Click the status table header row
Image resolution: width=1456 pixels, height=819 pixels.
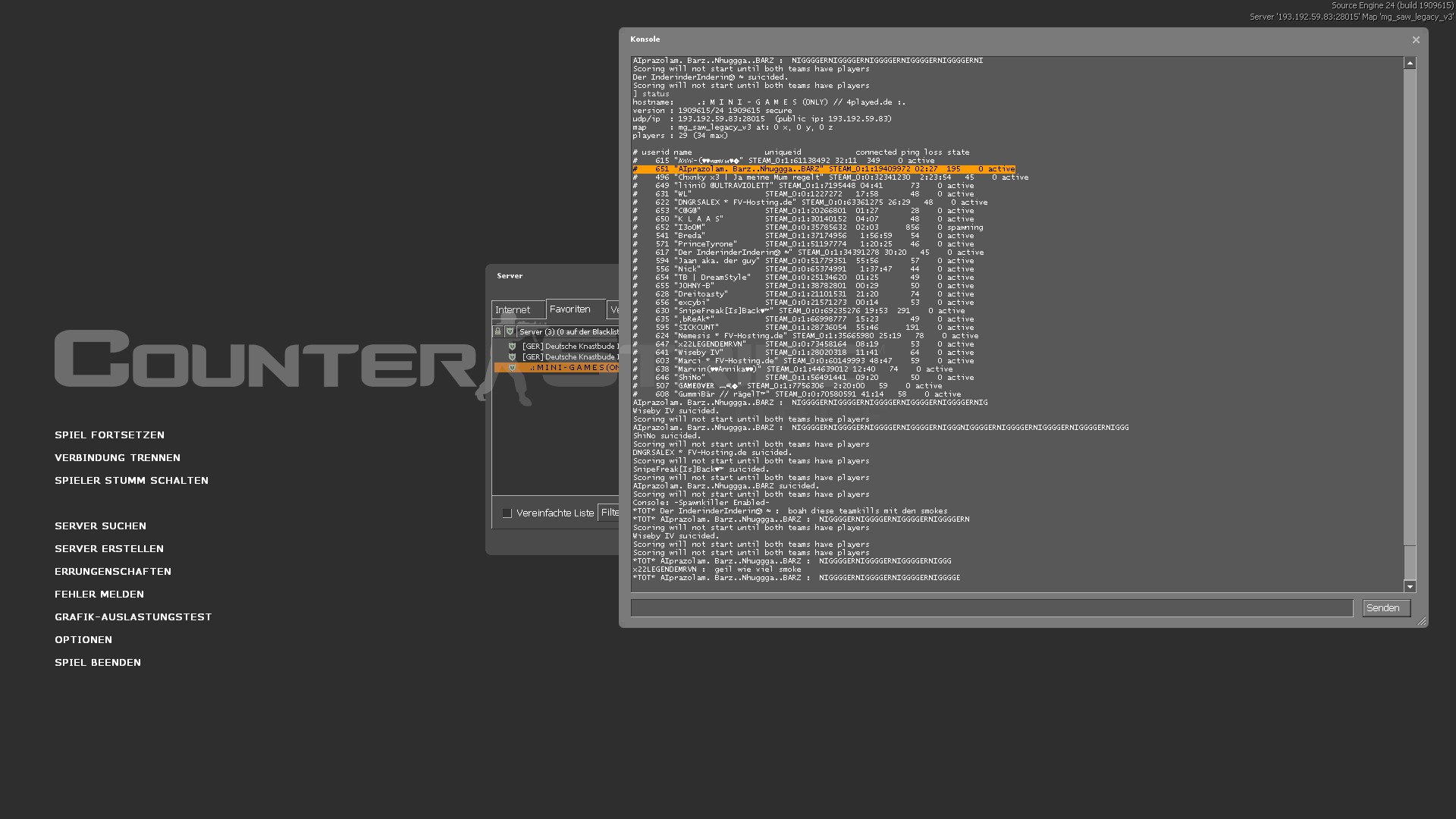click(x=801, y=152)
